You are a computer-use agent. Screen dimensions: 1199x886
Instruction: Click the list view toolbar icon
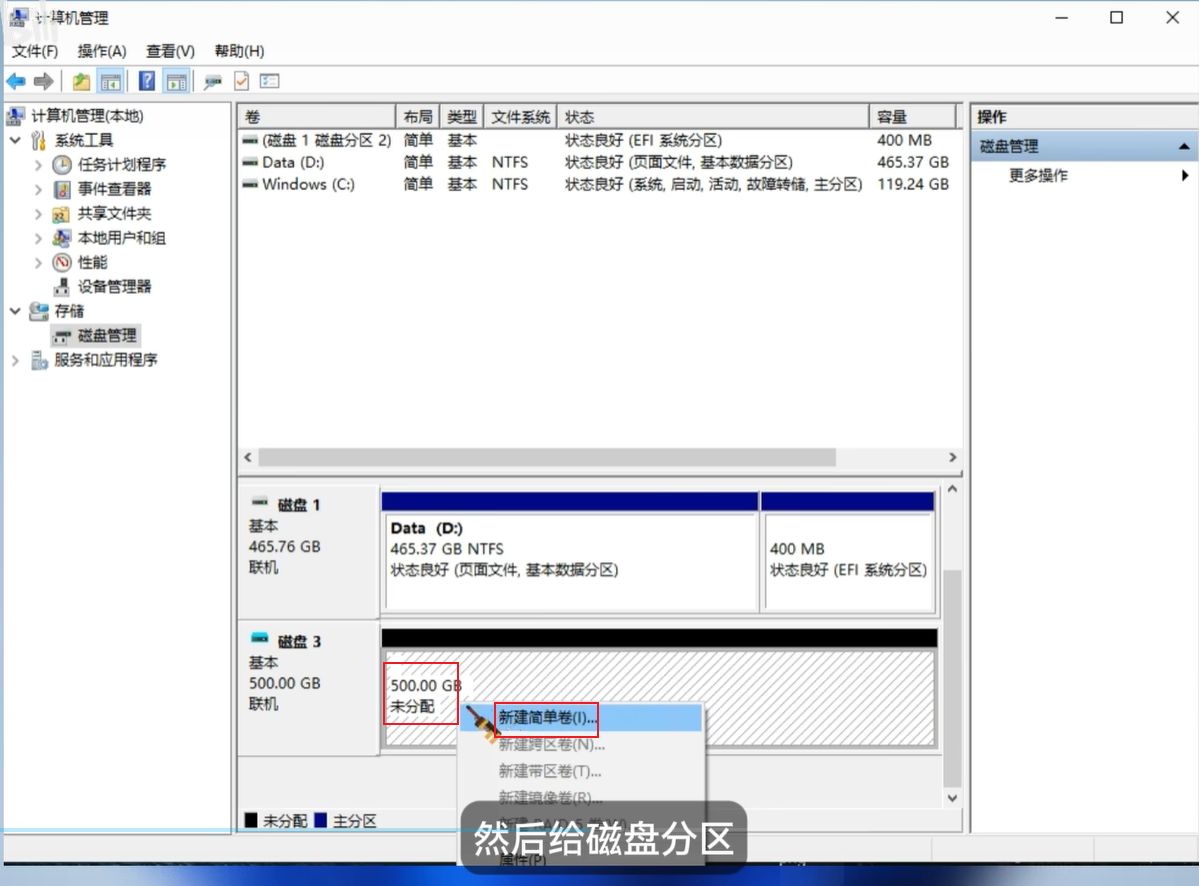click(x=270, y=82)
